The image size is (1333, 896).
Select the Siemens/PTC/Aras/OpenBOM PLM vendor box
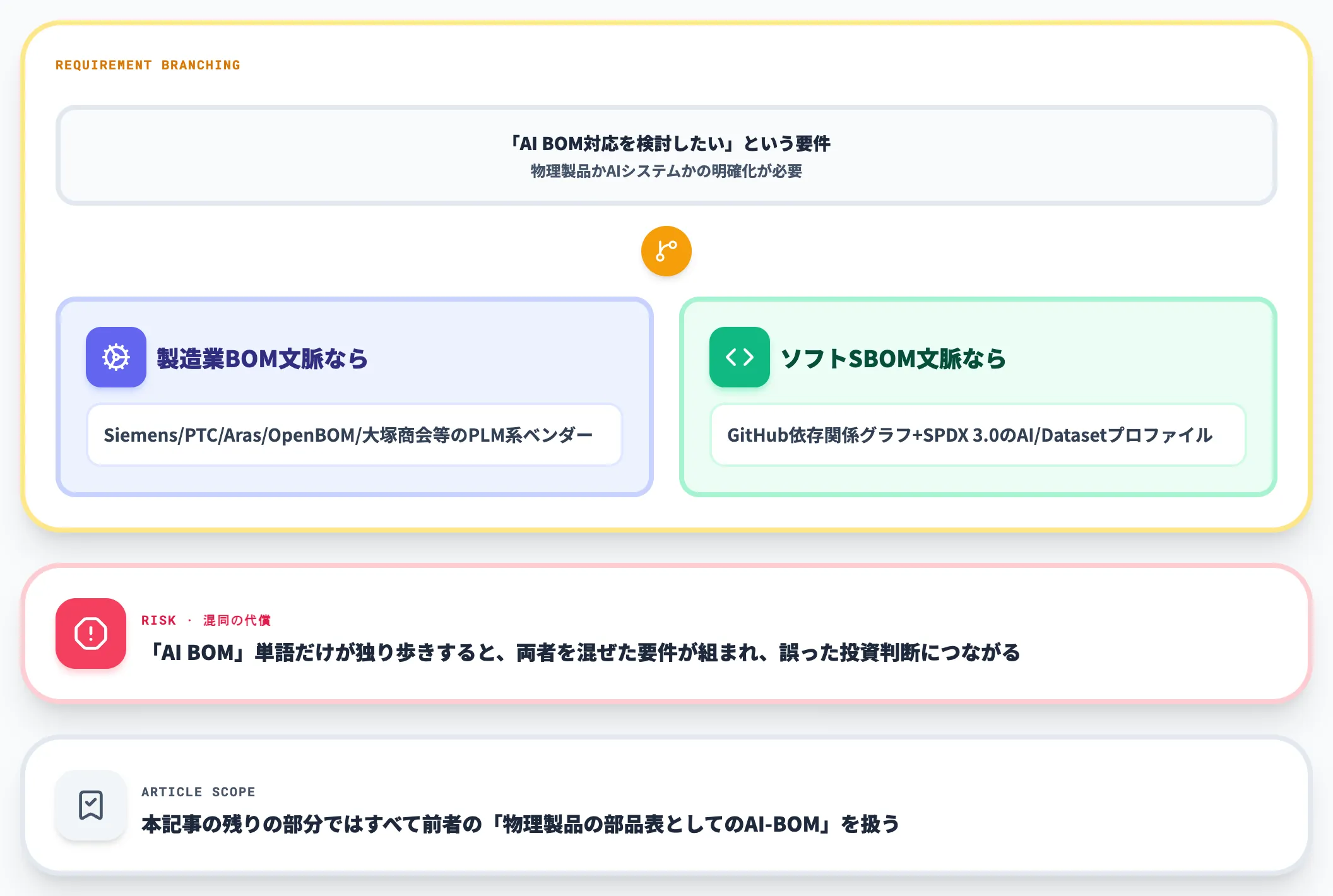coord(355,435)
